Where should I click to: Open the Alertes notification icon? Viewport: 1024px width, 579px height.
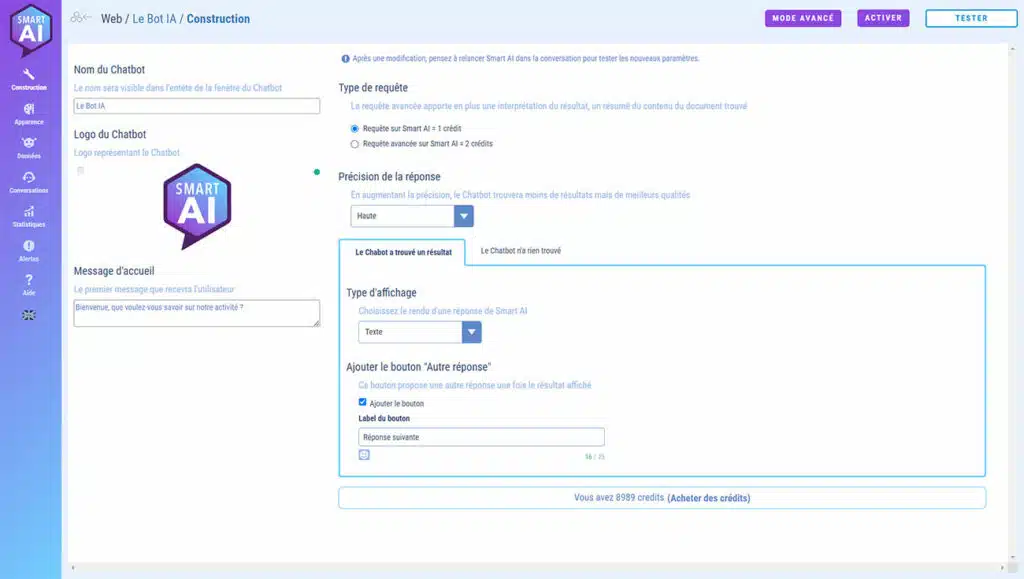pos(29,248)
